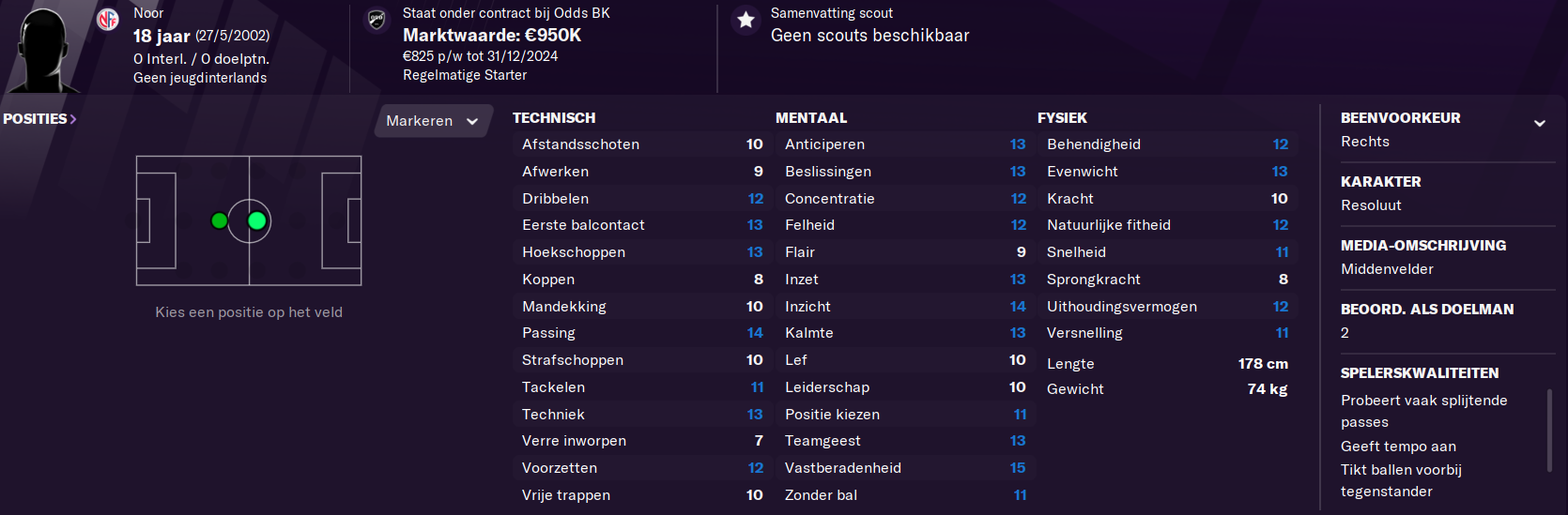This screenshot has width=1568, height=515.
Task: Select the Vastberadenheid attribute row
Action: 905,468
